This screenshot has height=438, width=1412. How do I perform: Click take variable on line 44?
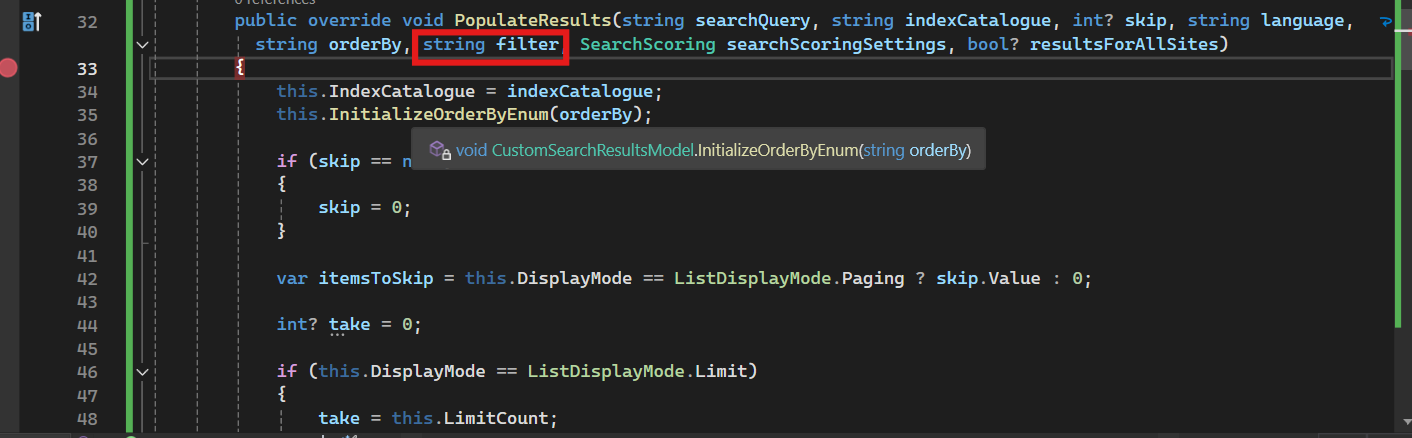pos(349,325)
